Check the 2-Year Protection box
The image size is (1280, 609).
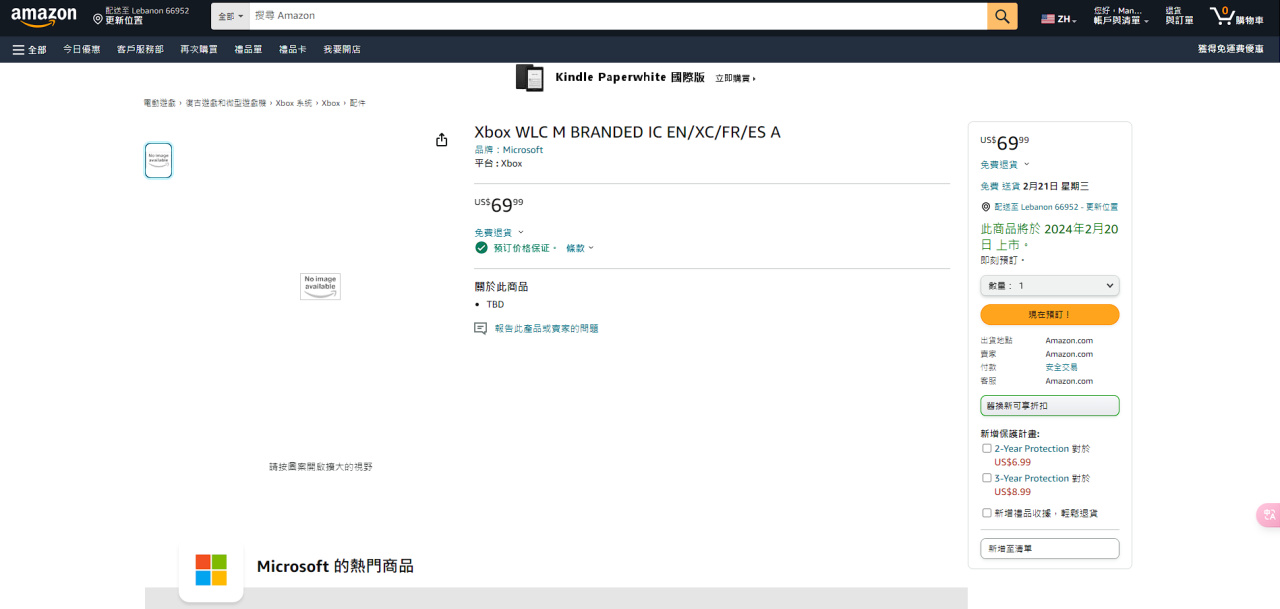tap(987, 449)
